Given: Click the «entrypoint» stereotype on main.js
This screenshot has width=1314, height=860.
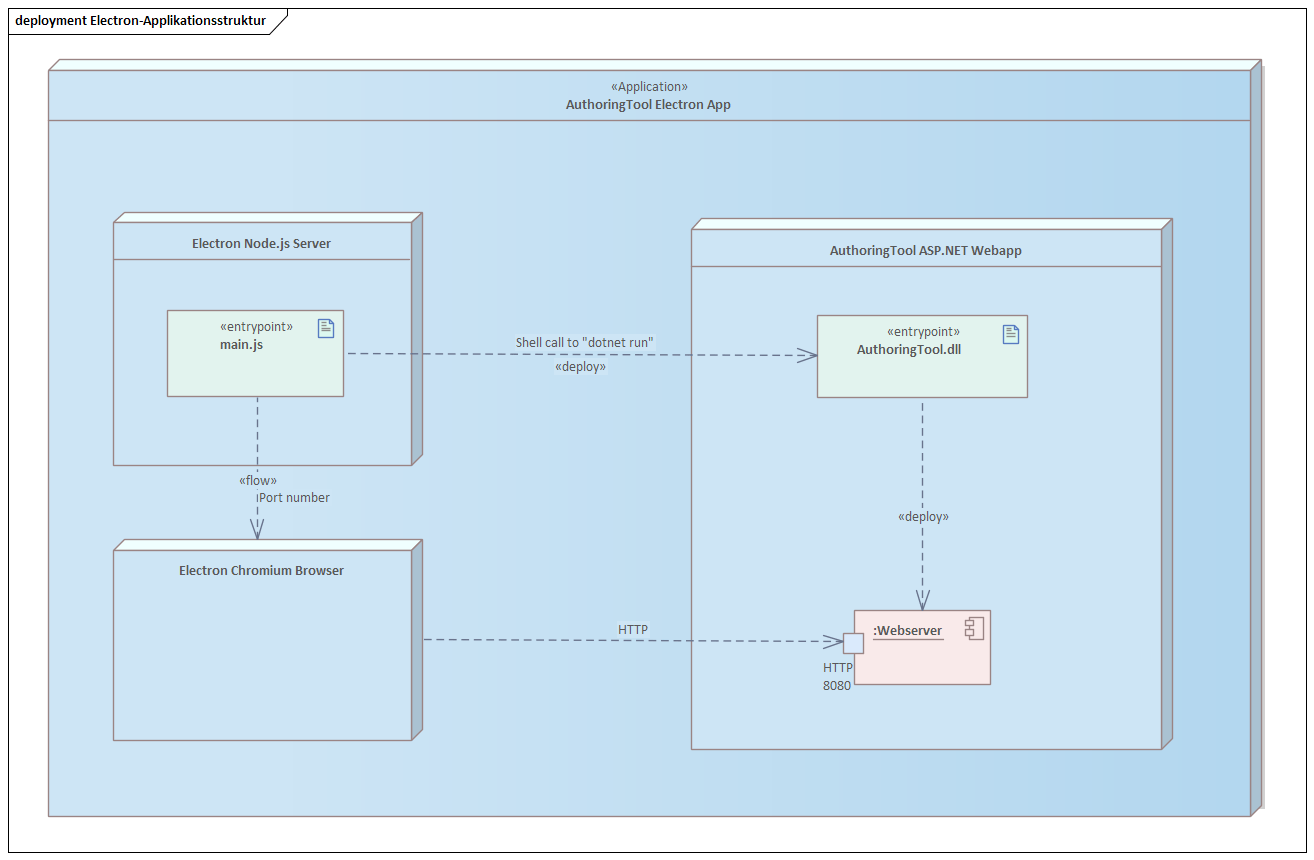Looking at the screenshot, I should 255,326.
